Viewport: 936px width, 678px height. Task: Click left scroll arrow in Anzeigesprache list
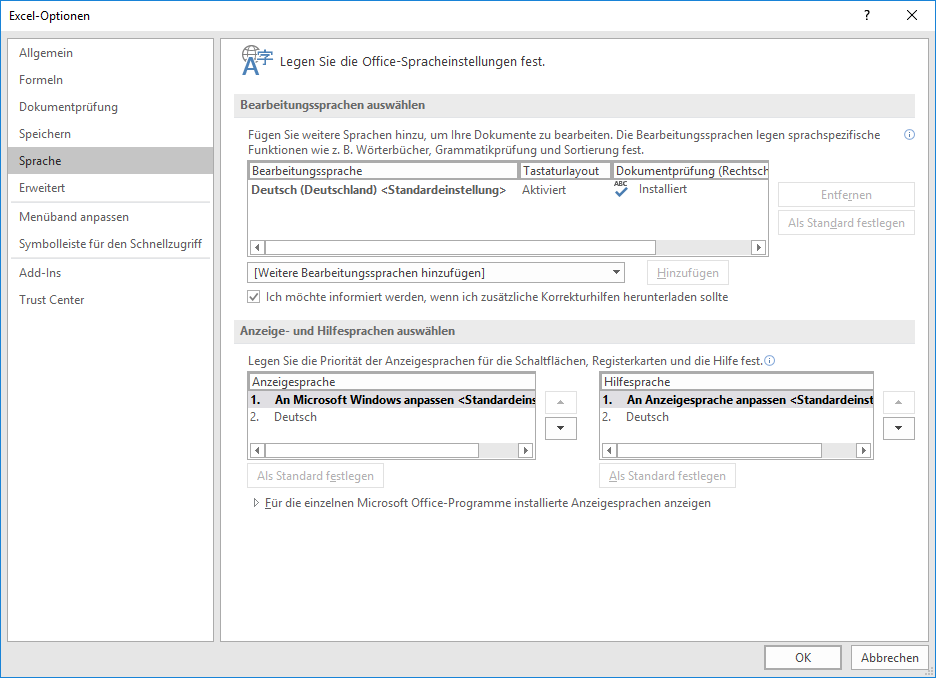(257, 450)
